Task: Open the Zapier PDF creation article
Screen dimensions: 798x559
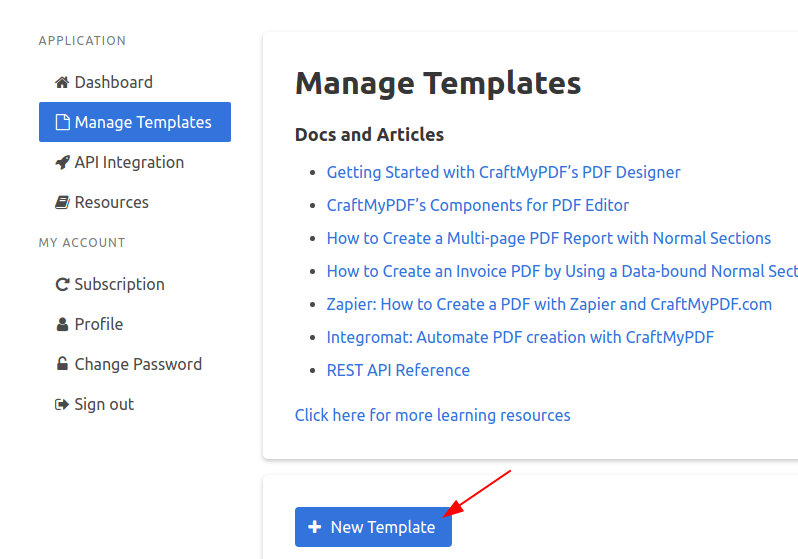Action: click(549, 304)
